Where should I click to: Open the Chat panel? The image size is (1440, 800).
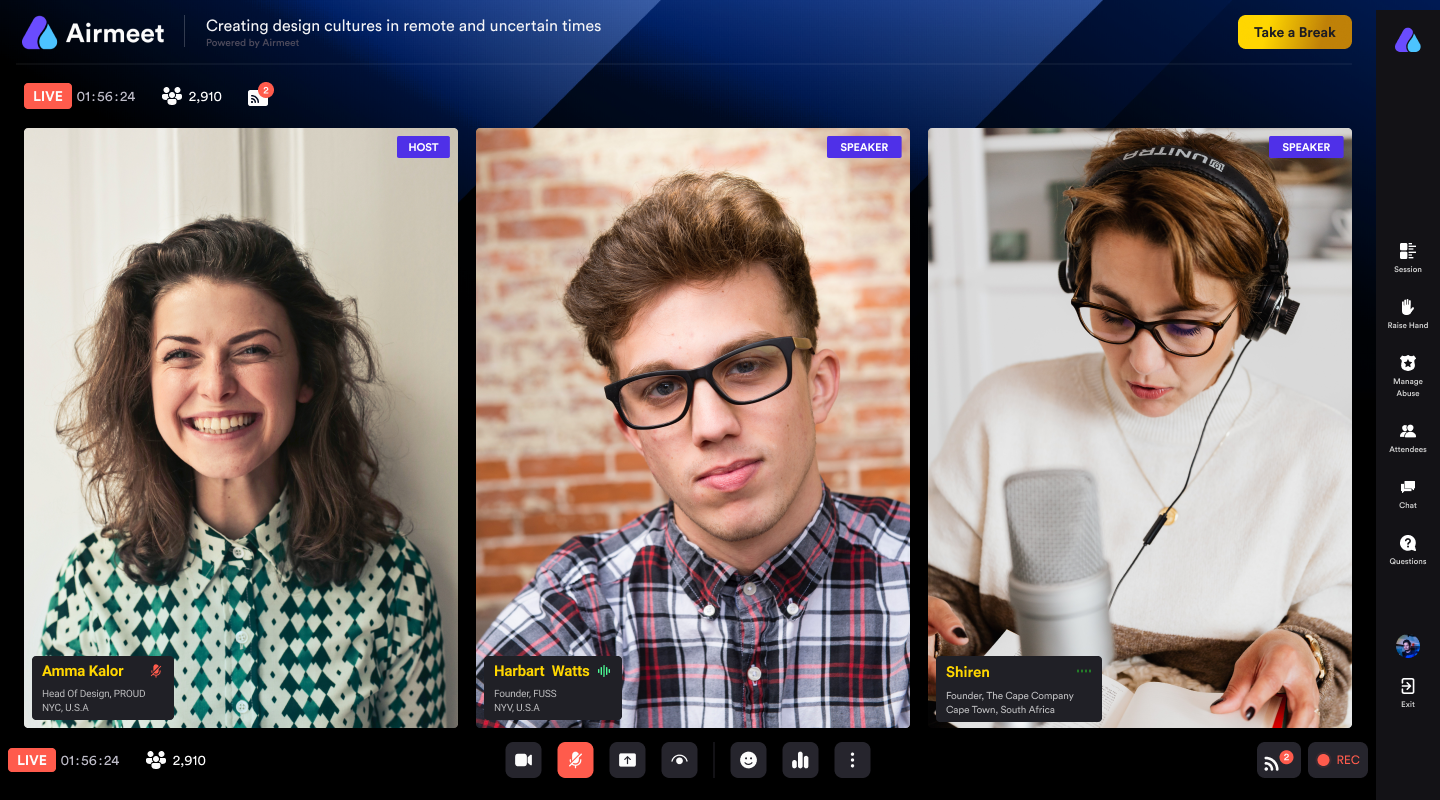pyautogui.click(x=1407, y=492)
